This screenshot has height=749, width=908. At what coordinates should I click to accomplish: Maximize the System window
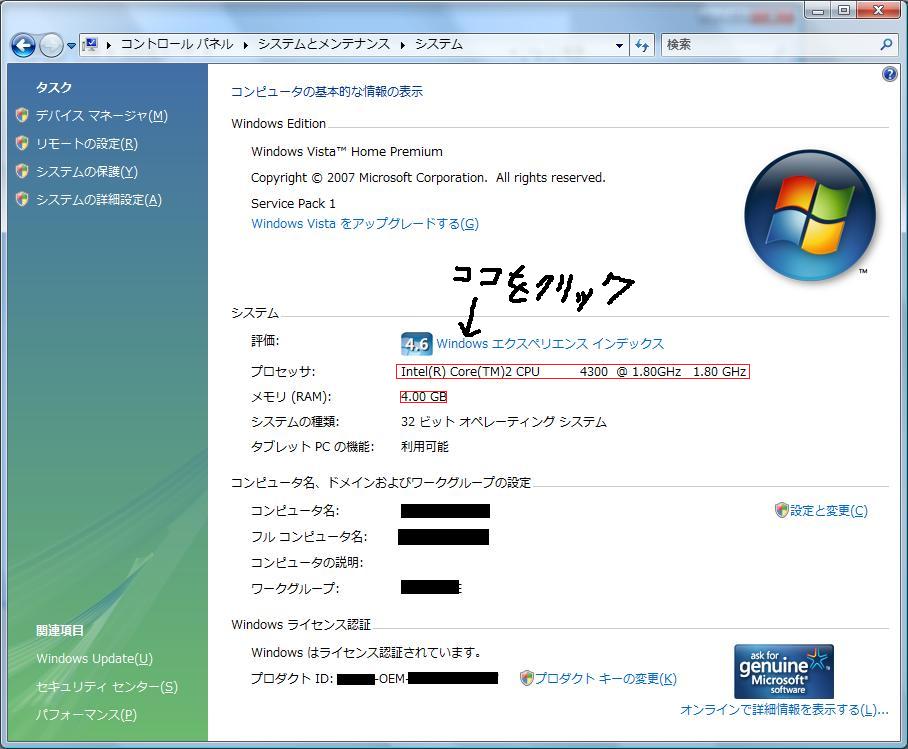844,10
